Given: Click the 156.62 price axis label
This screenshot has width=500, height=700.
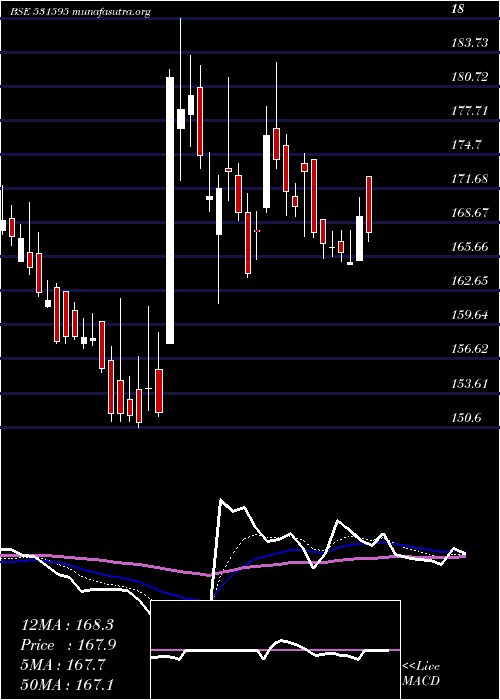Looking at the screenshot, I should [x=469, y=349].
